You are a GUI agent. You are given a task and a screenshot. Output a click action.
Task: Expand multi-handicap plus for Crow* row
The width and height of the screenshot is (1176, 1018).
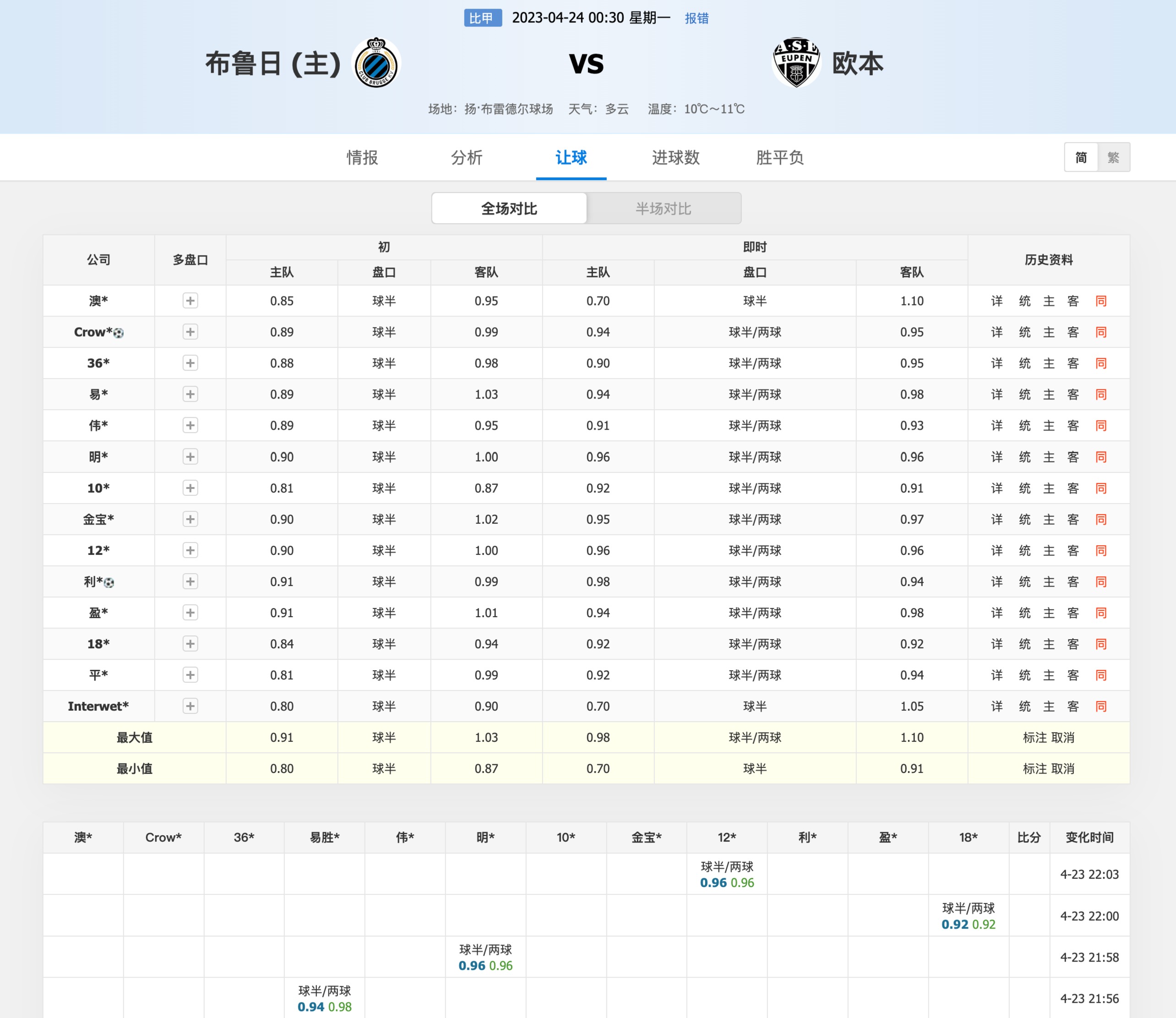190,332
